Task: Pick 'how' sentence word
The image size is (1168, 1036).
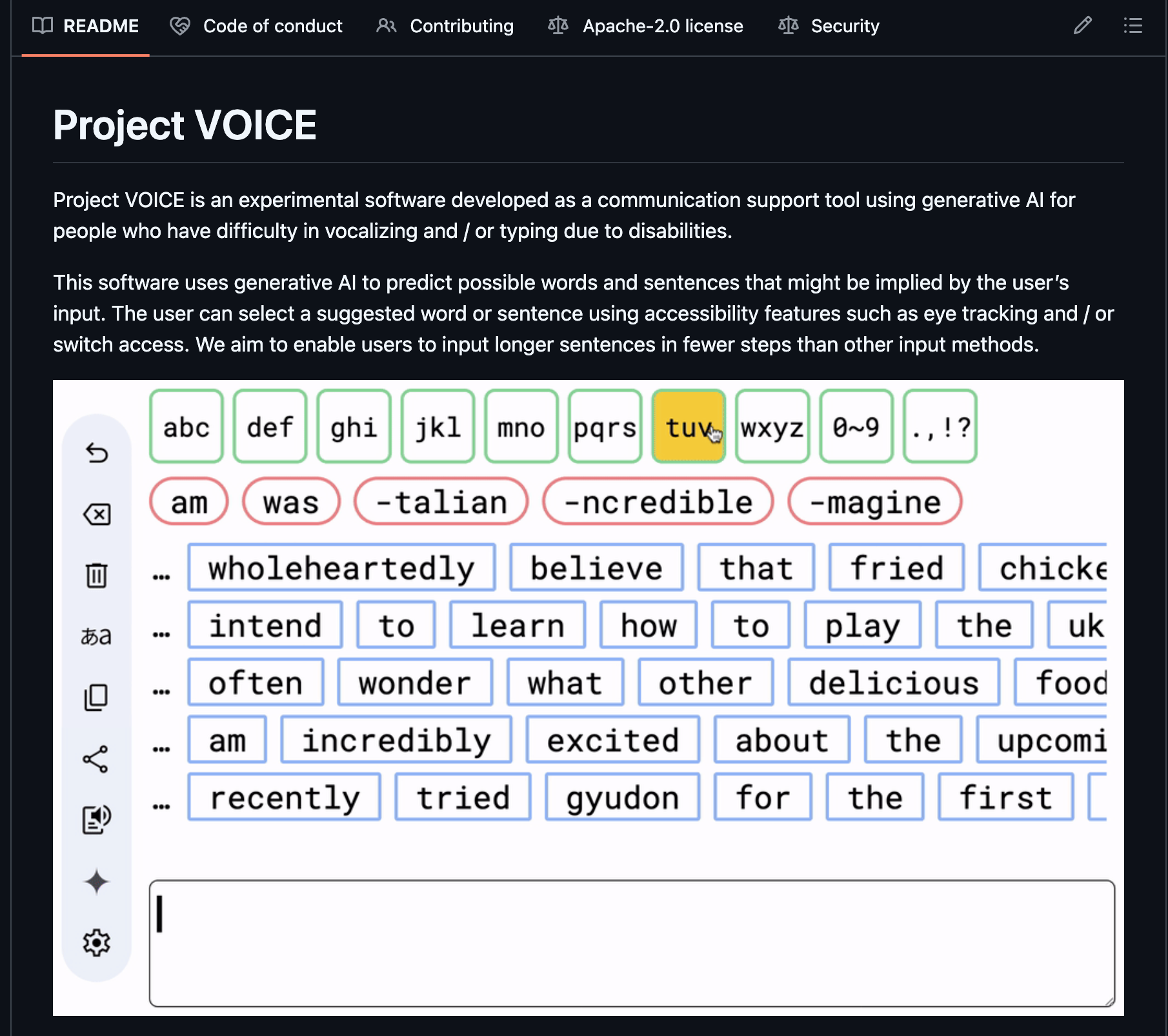Action: click(649, 625)
